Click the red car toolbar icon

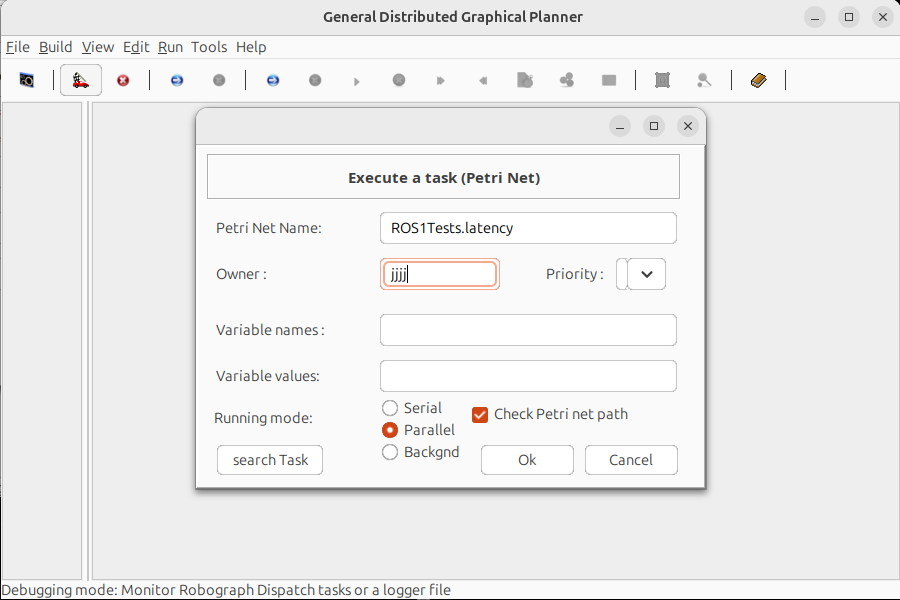coord(81,80)
